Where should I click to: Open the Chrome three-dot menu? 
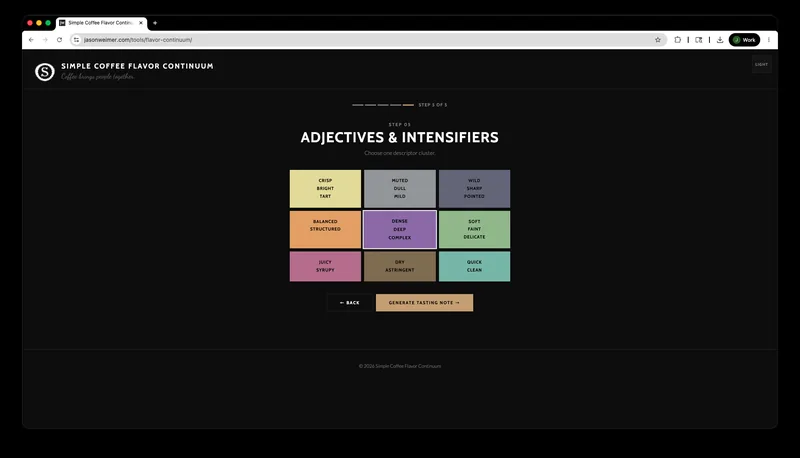pos(768,40)
